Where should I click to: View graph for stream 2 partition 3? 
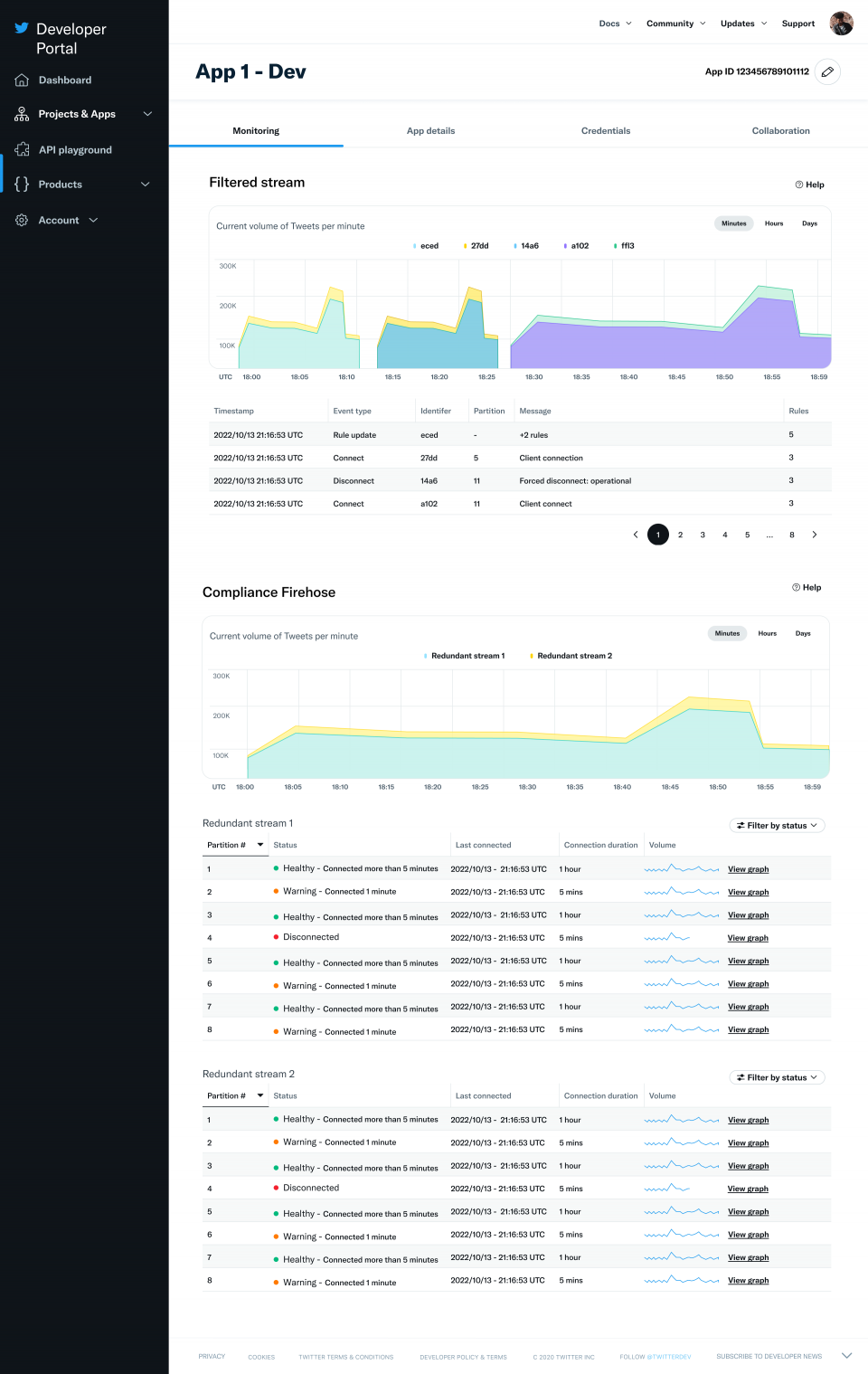(749, 1166)
